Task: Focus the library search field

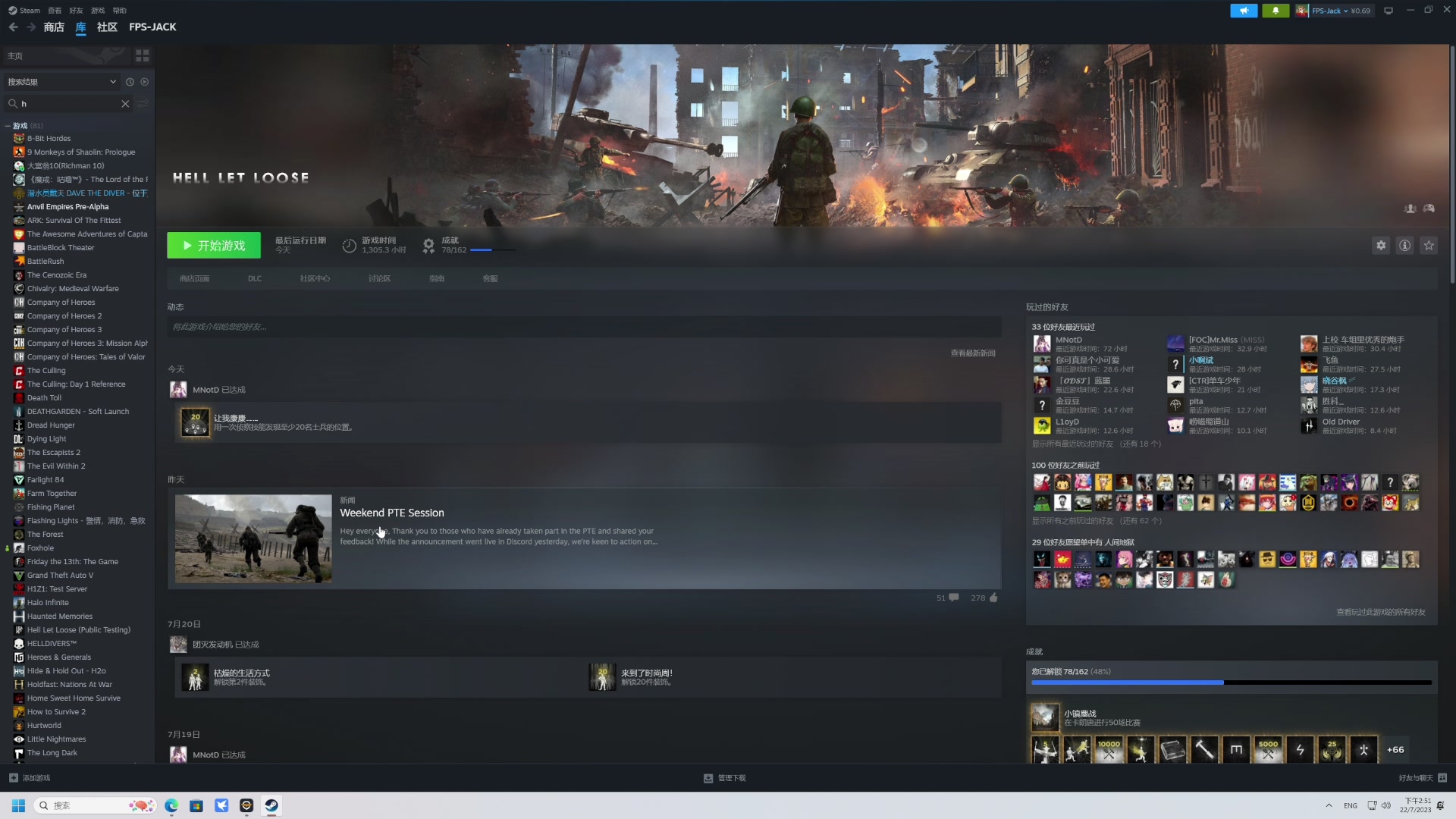Action: [x=68, y=104]
